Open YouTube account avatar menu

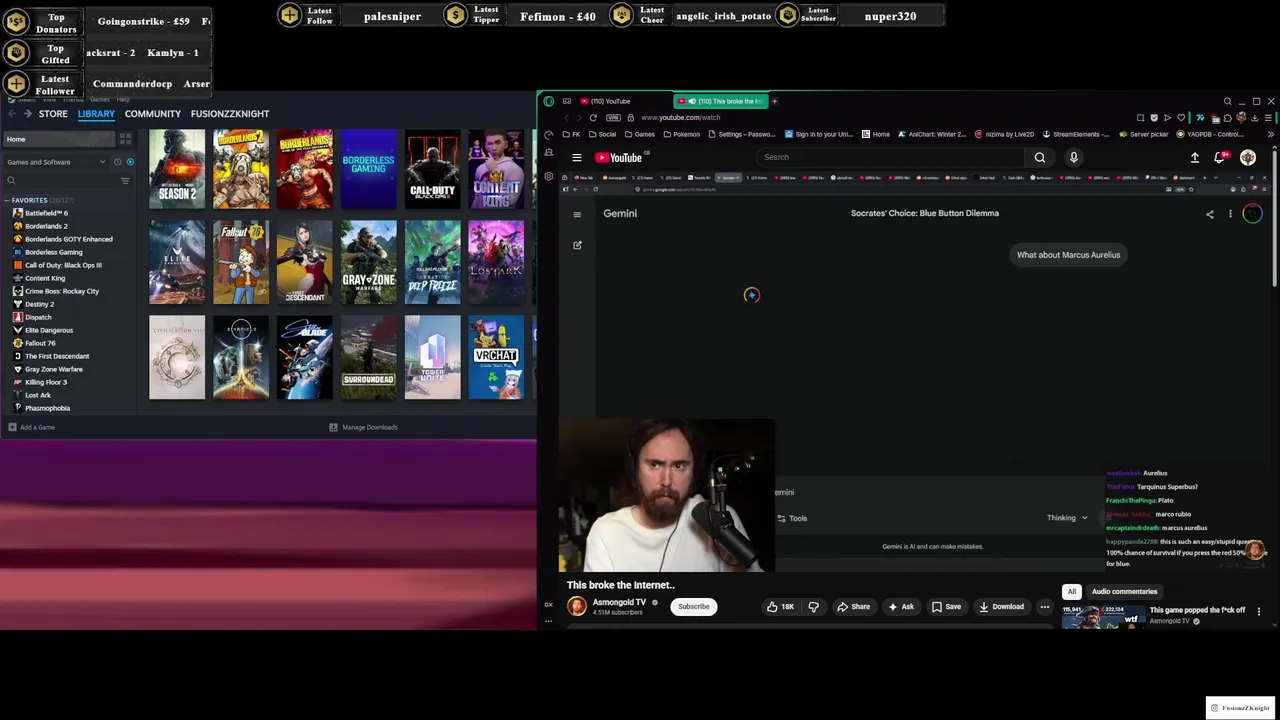coord(1248,157)
